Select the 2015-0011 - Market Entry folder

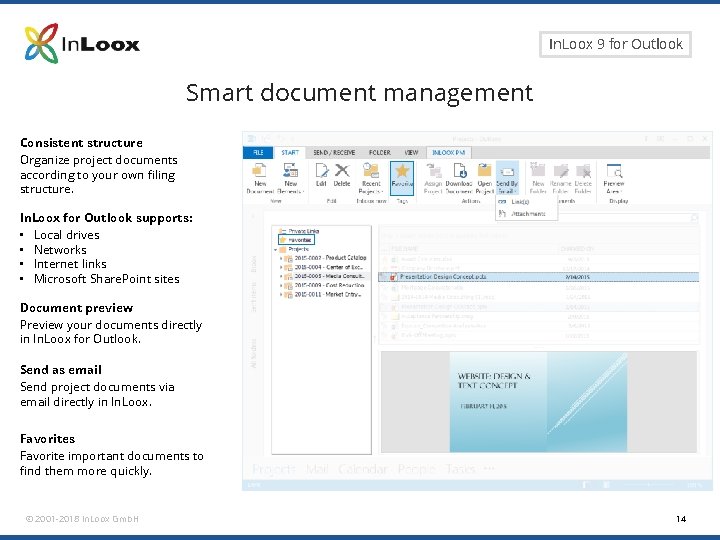click(323, 294)
